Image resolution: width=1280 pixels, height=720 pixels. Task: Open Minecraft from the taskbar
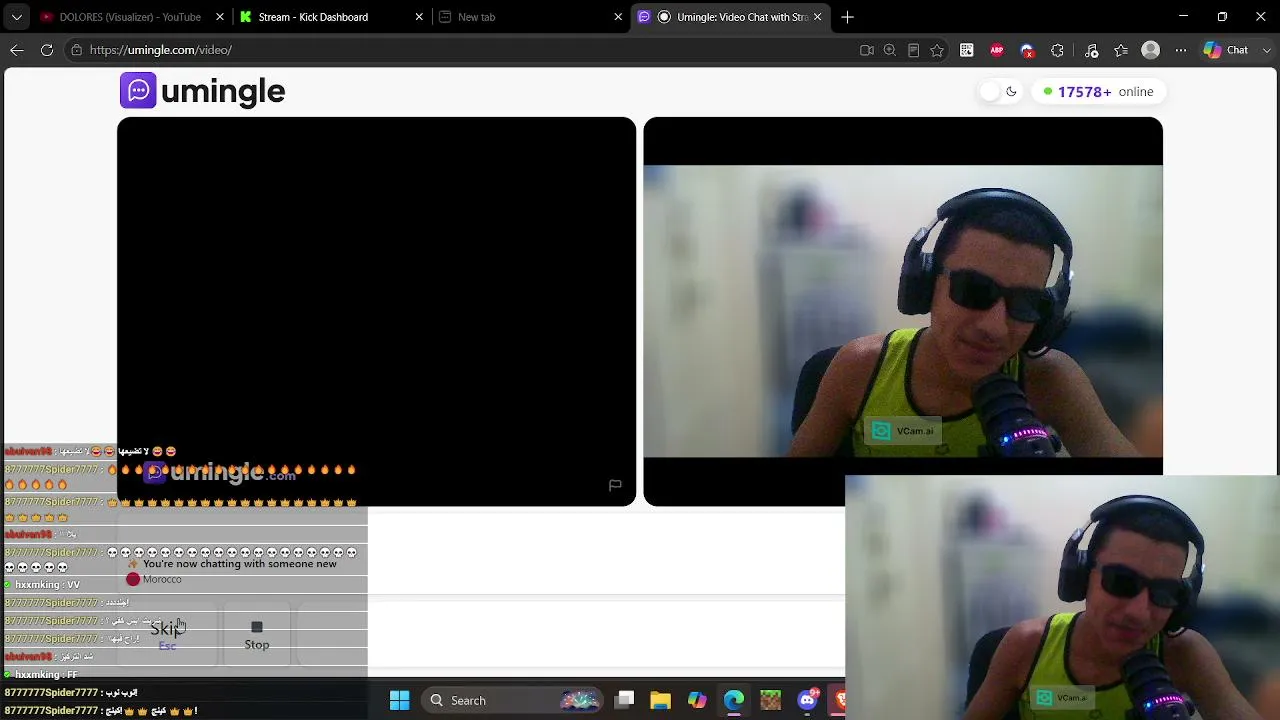click(x=770, y=700)
